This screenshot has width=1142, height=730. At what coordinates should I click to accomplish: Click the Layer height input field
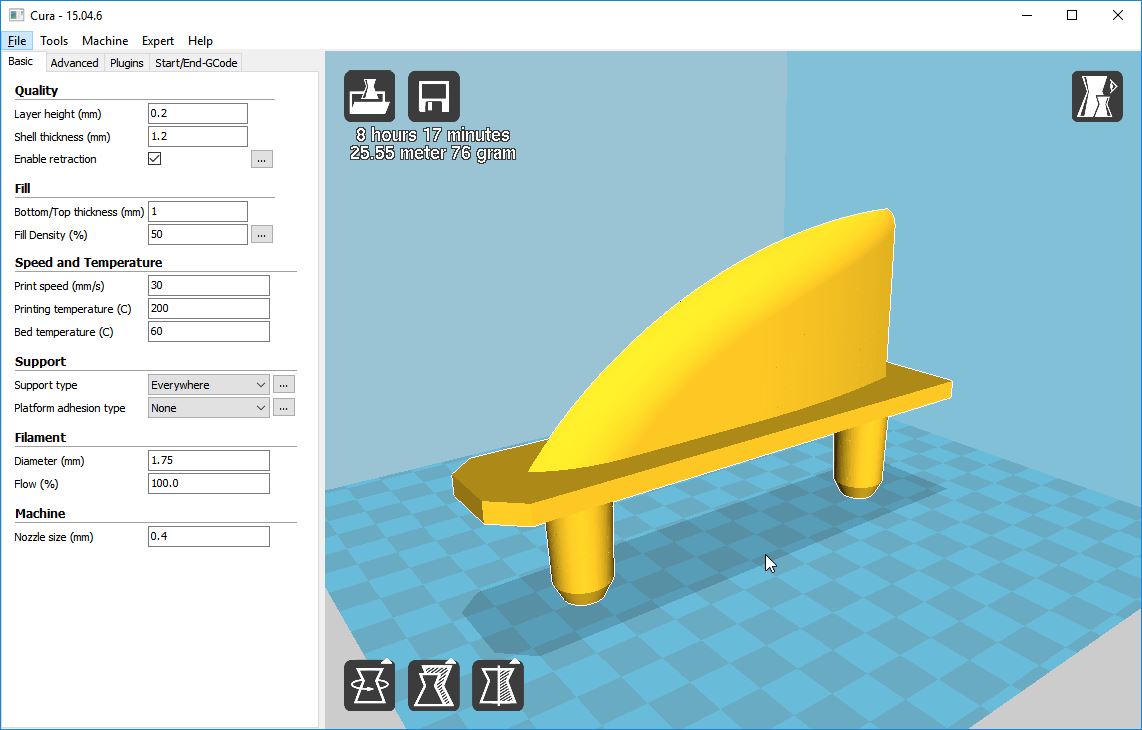coord(197,113)
